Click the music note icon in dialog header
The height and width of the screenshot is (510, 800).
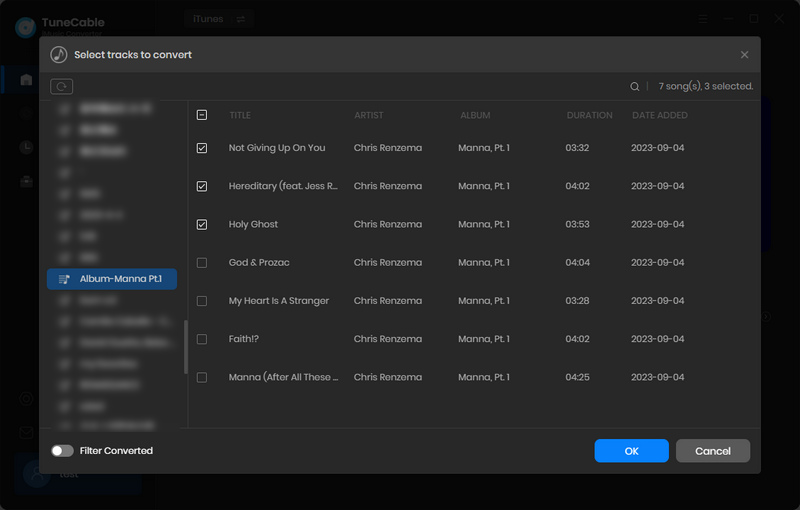pos(59,55)
